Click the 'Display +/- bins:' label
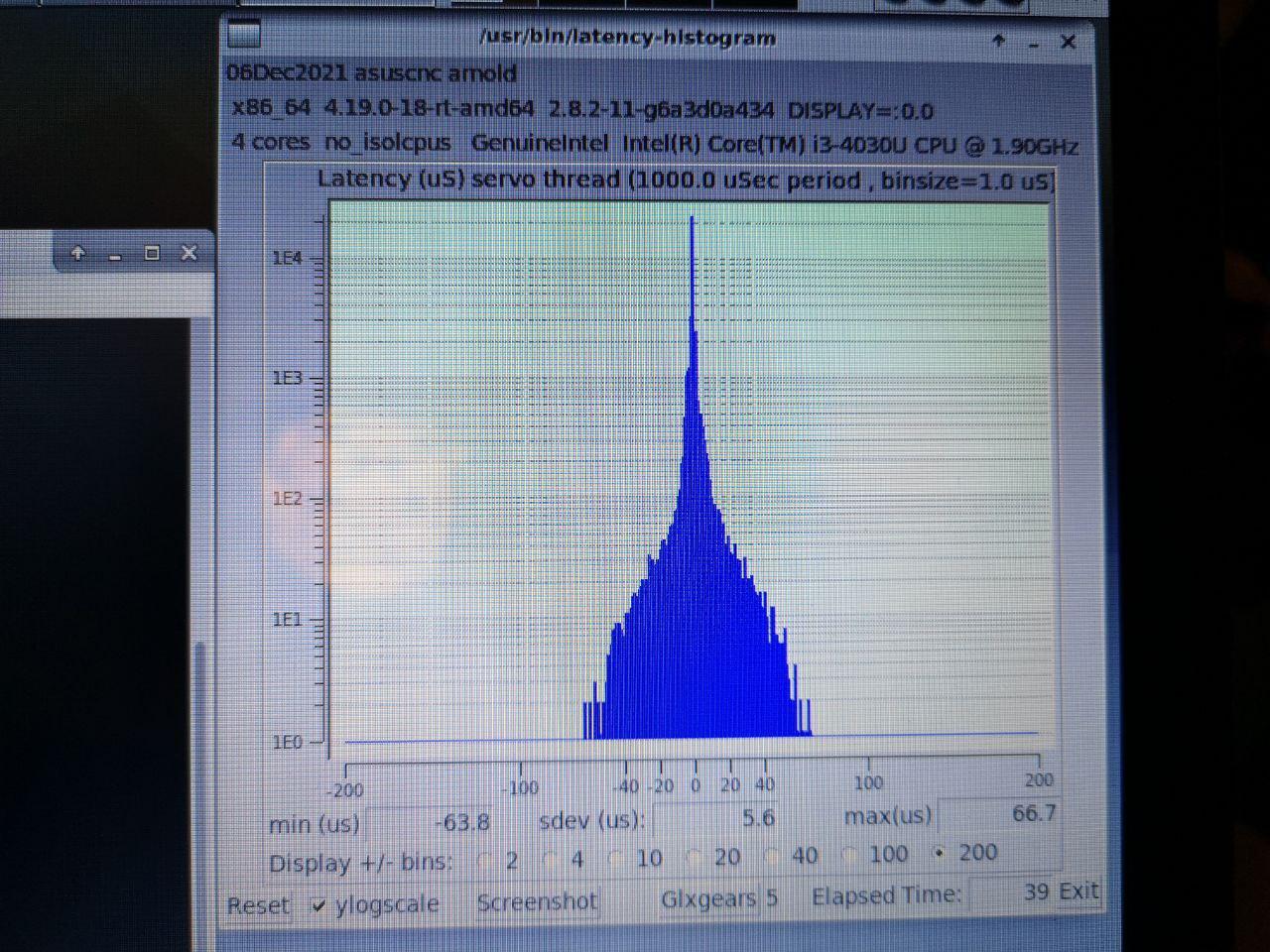1270x952 pixels. pos(360,863)
